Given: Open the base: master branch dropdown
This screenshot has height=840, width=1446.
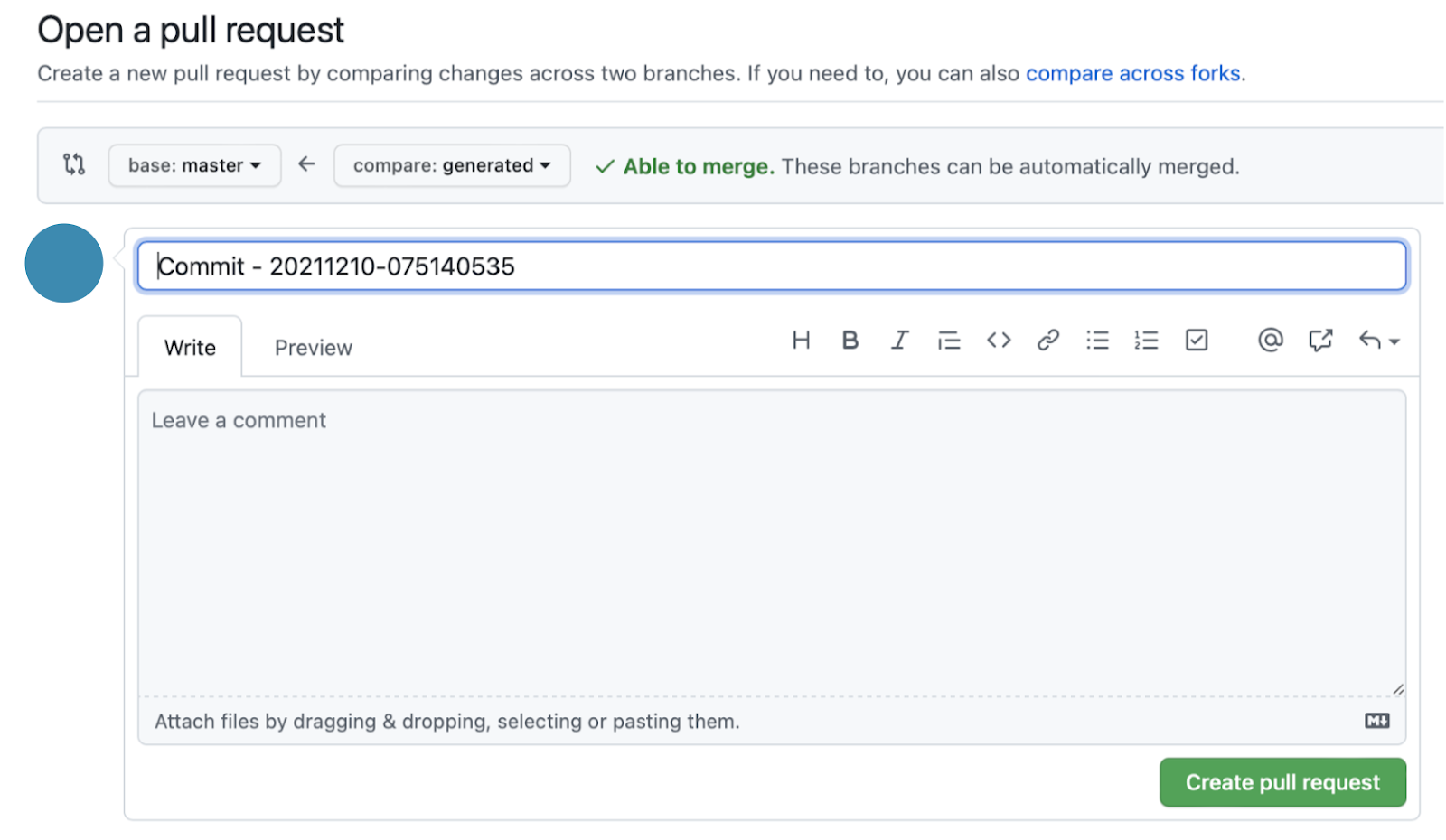Looking at the screenshot, I should pos(194,166).
